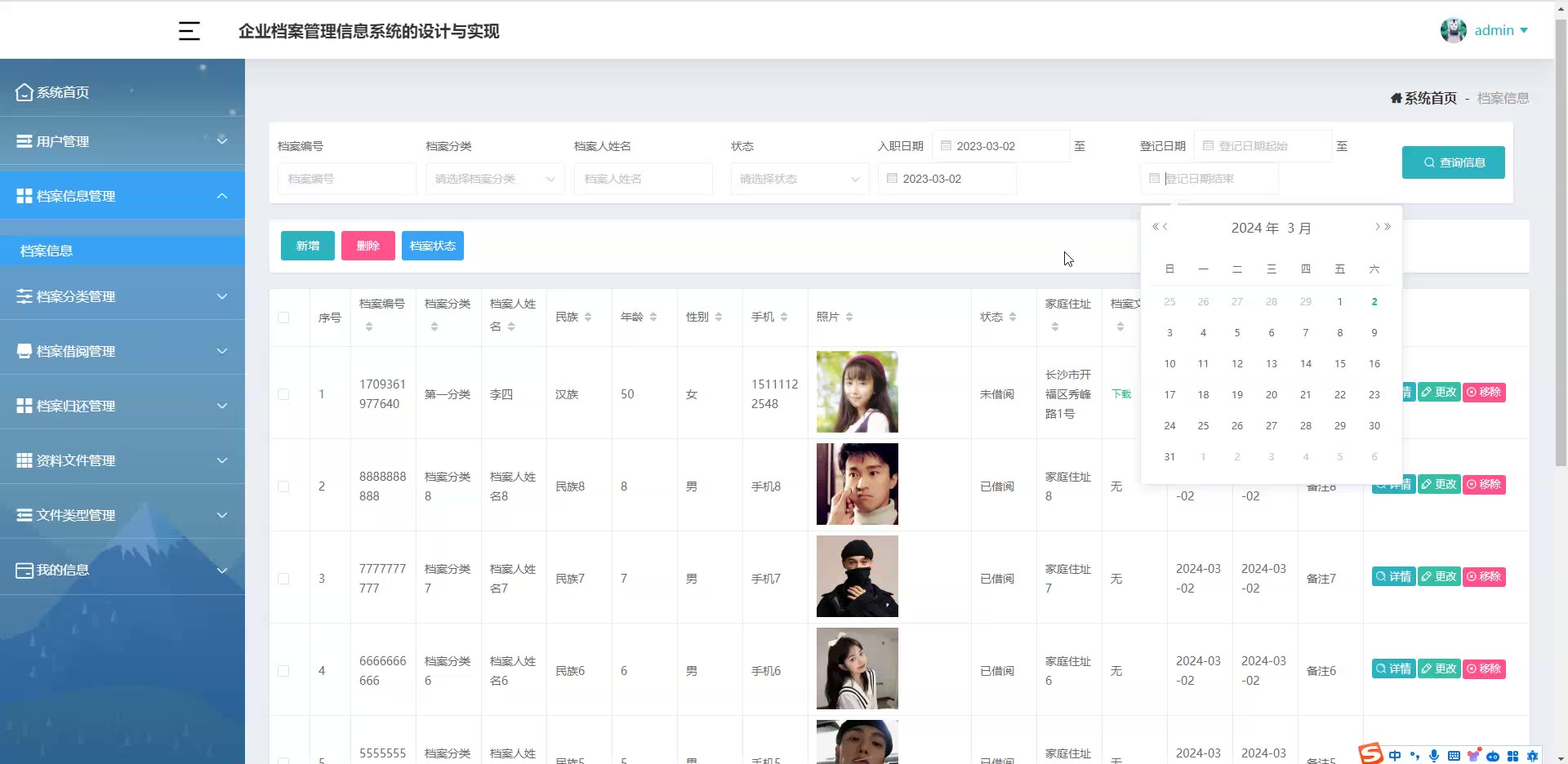Check the row 4 checkbox for 6666666666
The image size is (1568, 764).
[x=283, y=671]
